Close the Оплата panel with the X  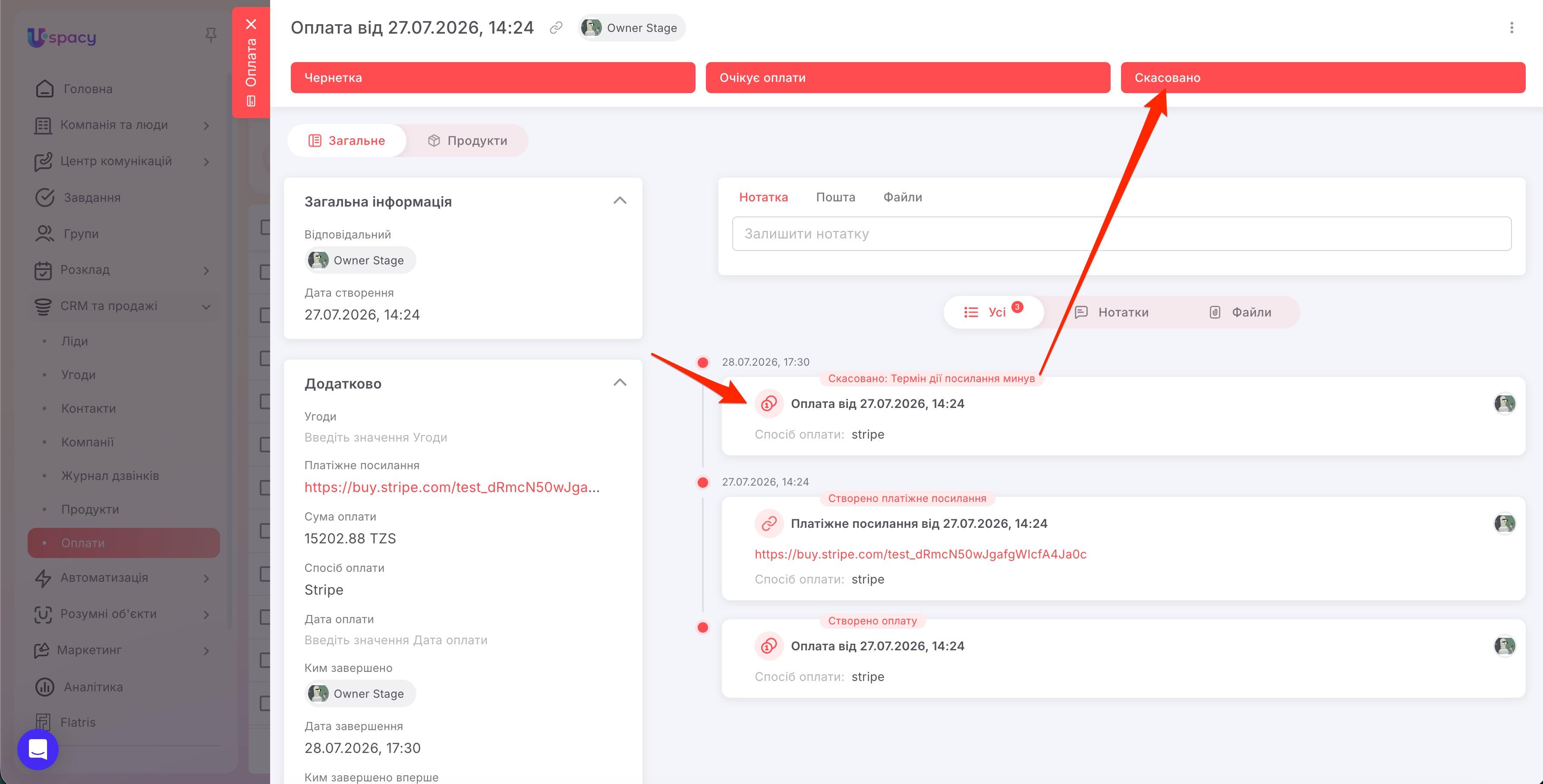[x=251, y=24]
